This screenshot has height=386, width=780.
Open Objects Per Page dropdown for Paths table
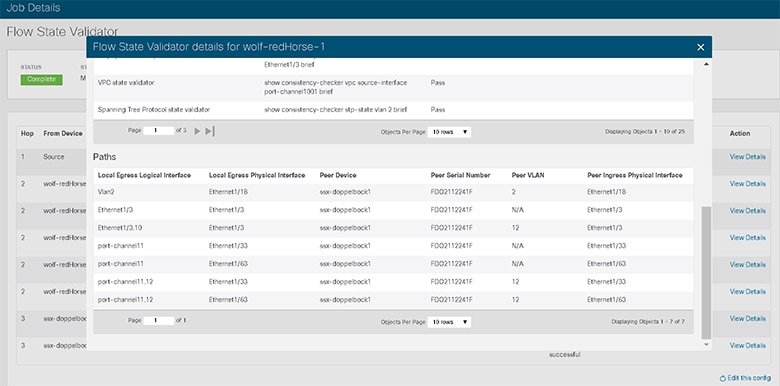tap(449, 322)
